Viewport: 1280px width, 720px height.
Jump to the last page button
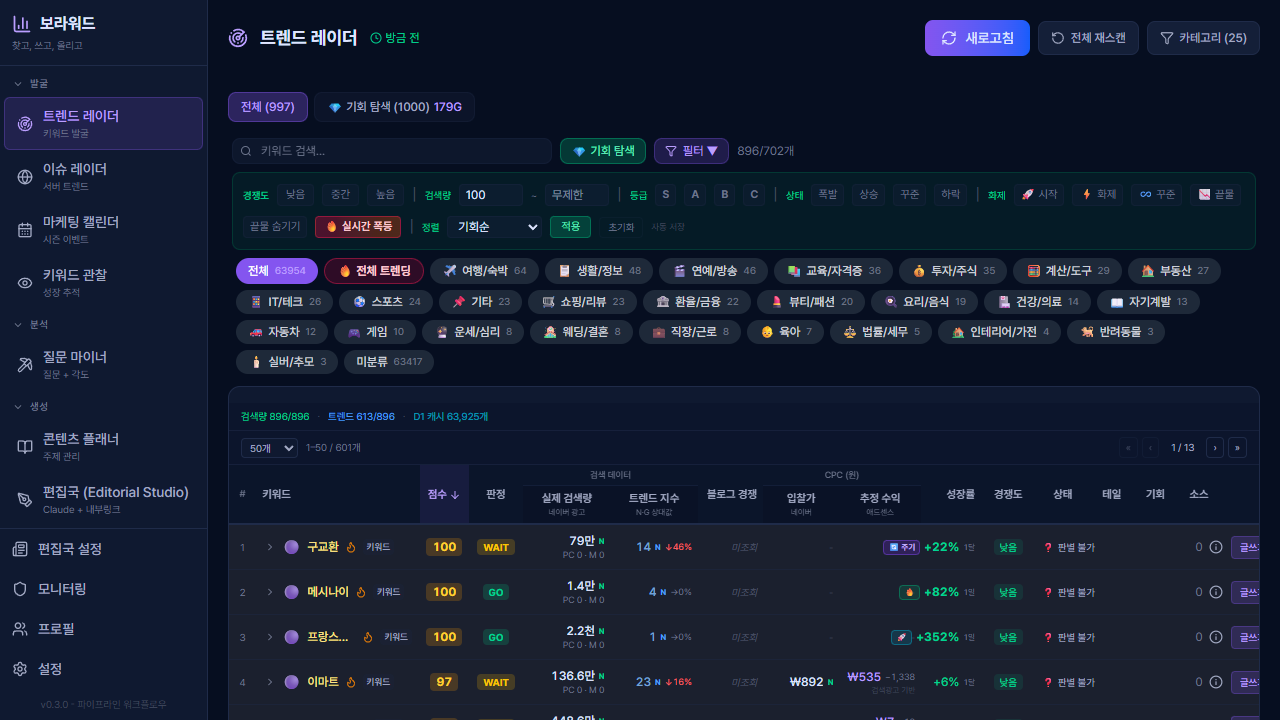pos(1238,448)
